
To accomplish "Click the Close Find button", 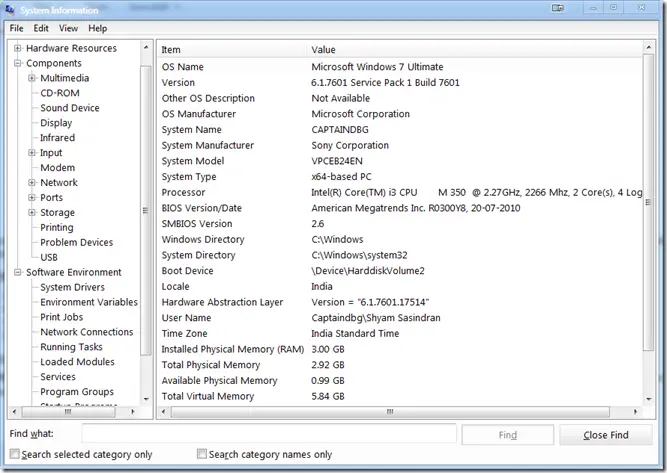I will 606,435.
